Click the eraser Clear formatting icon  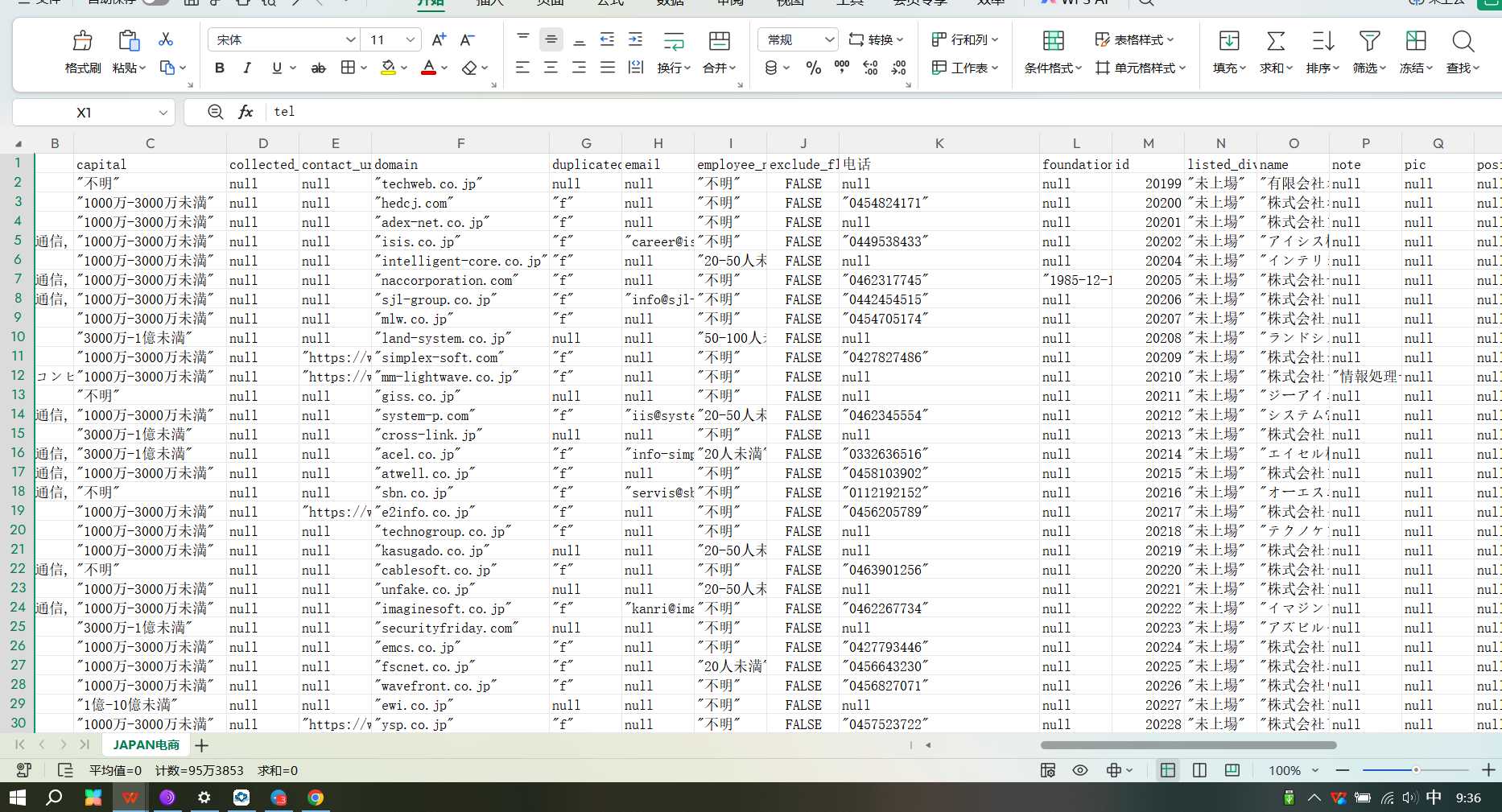tap(470, 68)
